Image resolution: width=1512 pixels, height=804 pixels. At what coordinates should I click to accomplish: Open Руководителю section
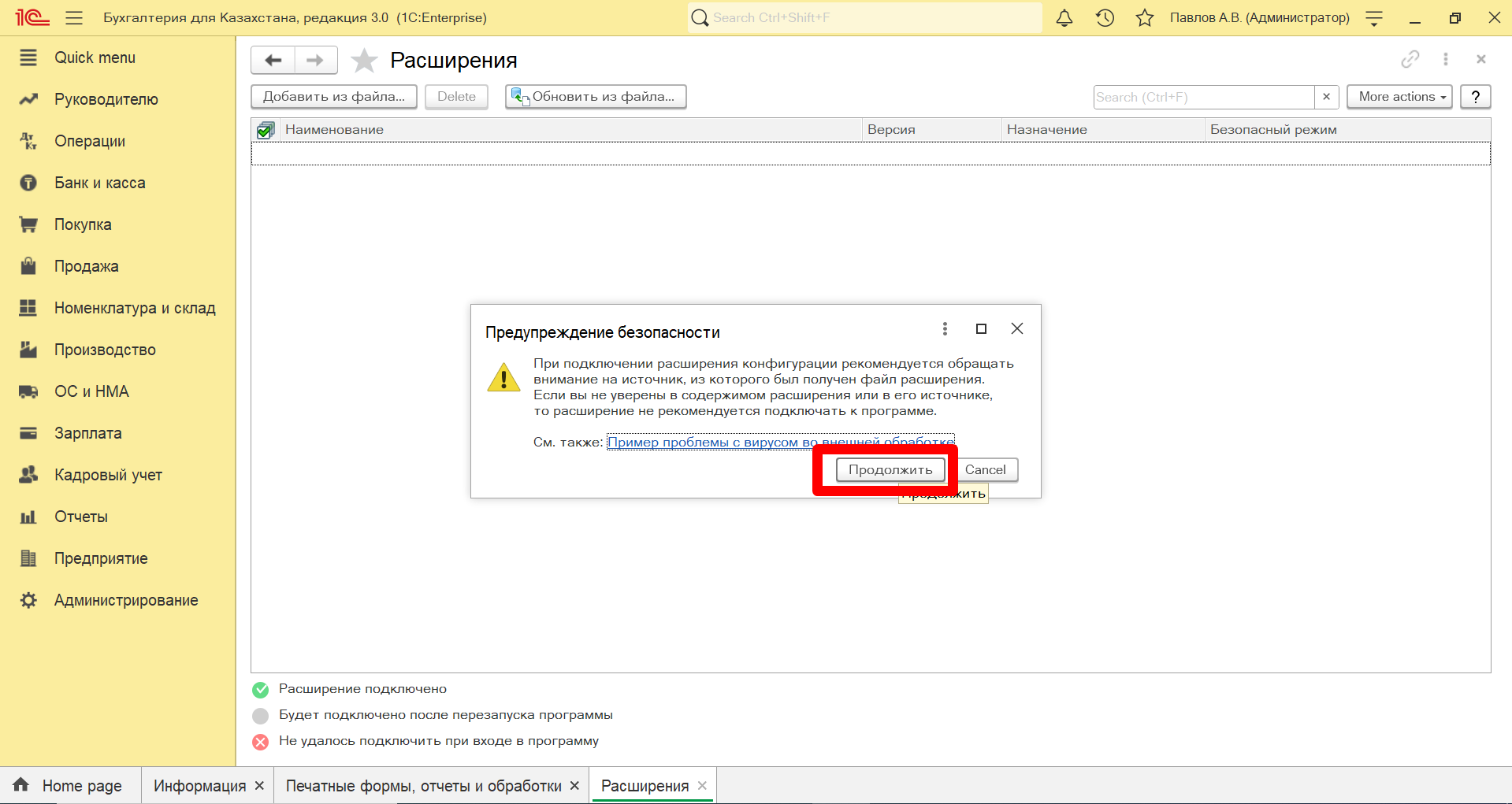106,99
